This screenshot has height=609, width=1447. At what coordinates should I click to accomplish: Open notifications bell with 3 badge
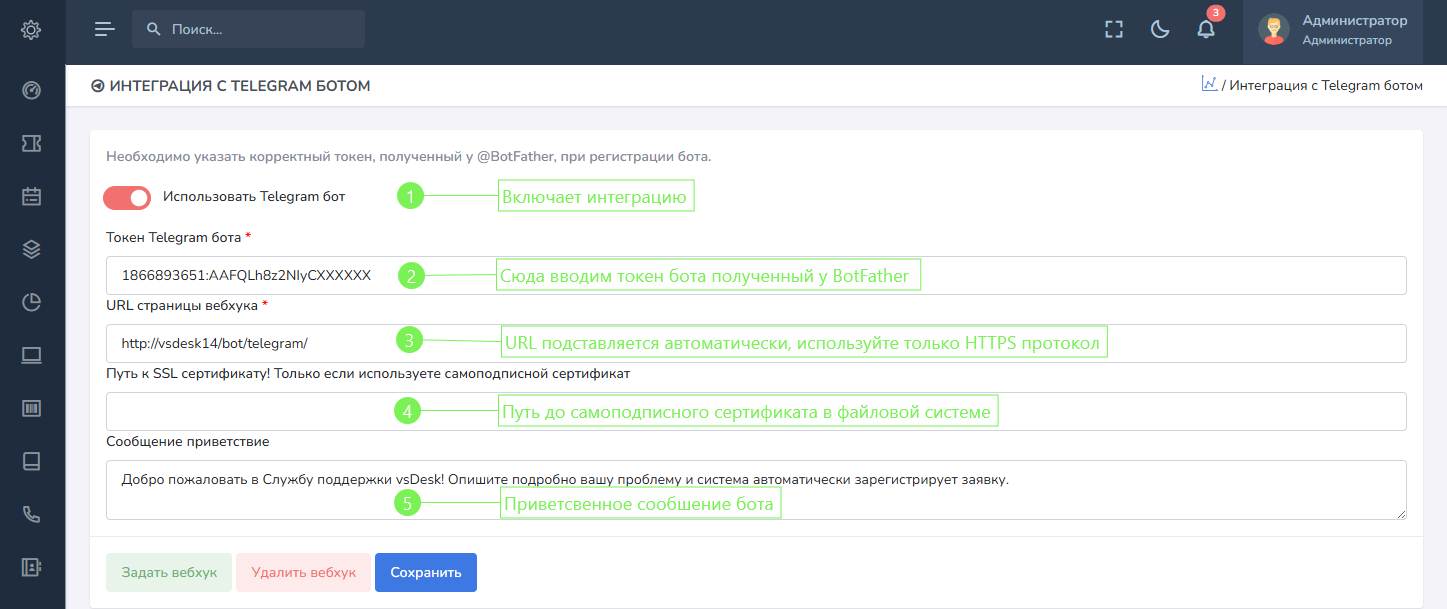1206,29
